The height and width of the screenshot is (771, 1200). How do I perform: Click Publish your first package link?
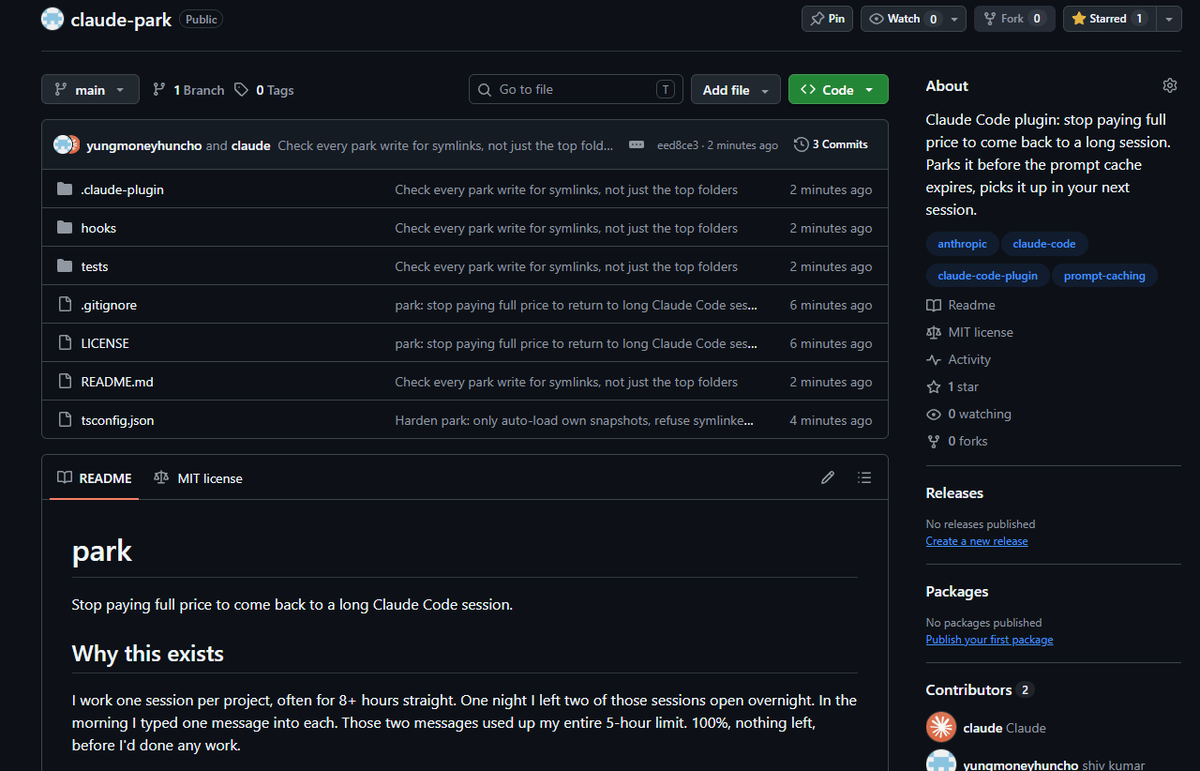point(989,640)
